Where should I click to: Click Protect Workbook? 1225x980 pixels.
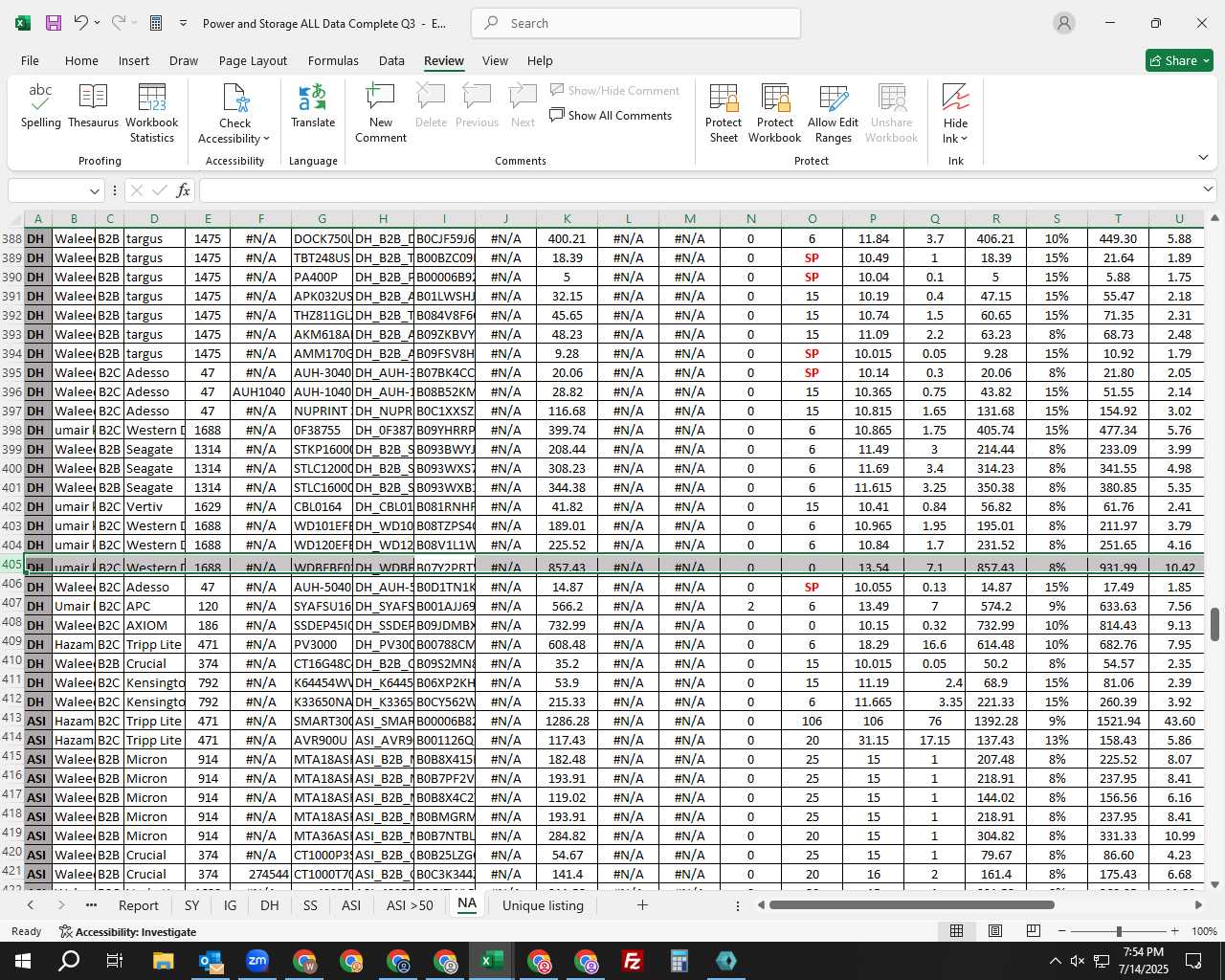coord(774,113)
